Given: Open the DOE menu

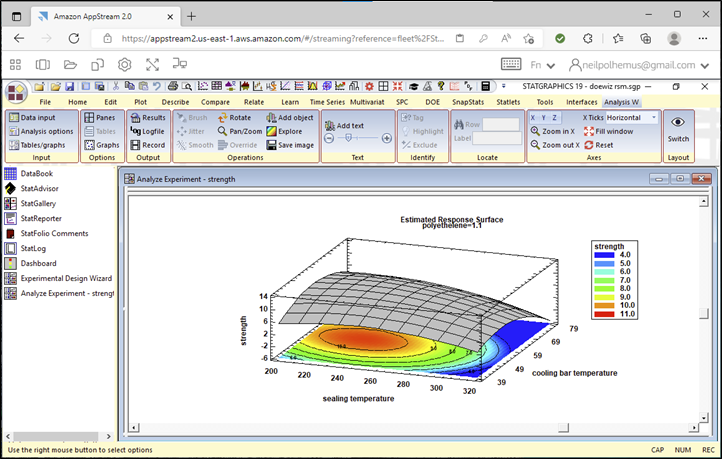Looking at the screenshot, I should (431, 102).
